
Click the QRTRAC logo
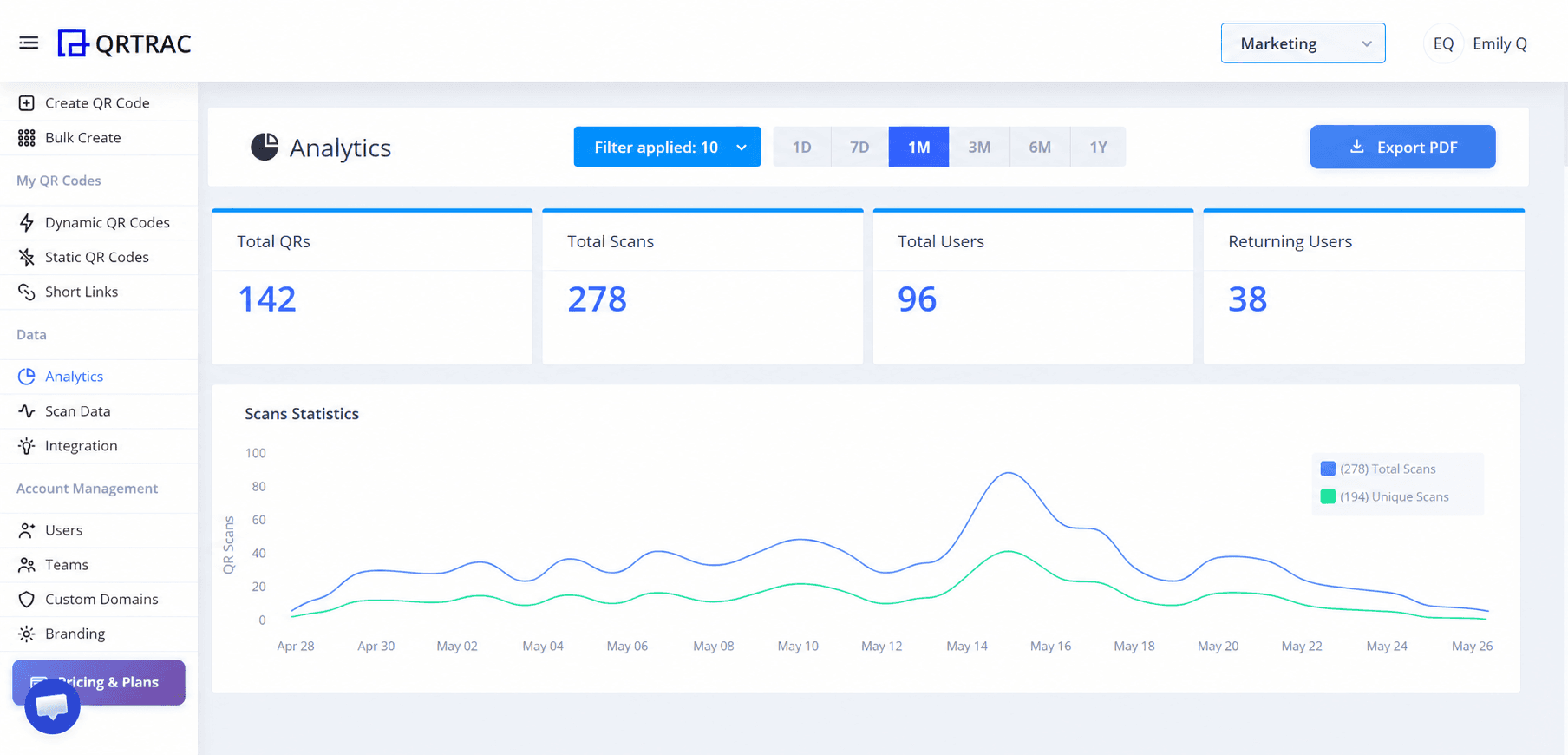coord(124,43)
